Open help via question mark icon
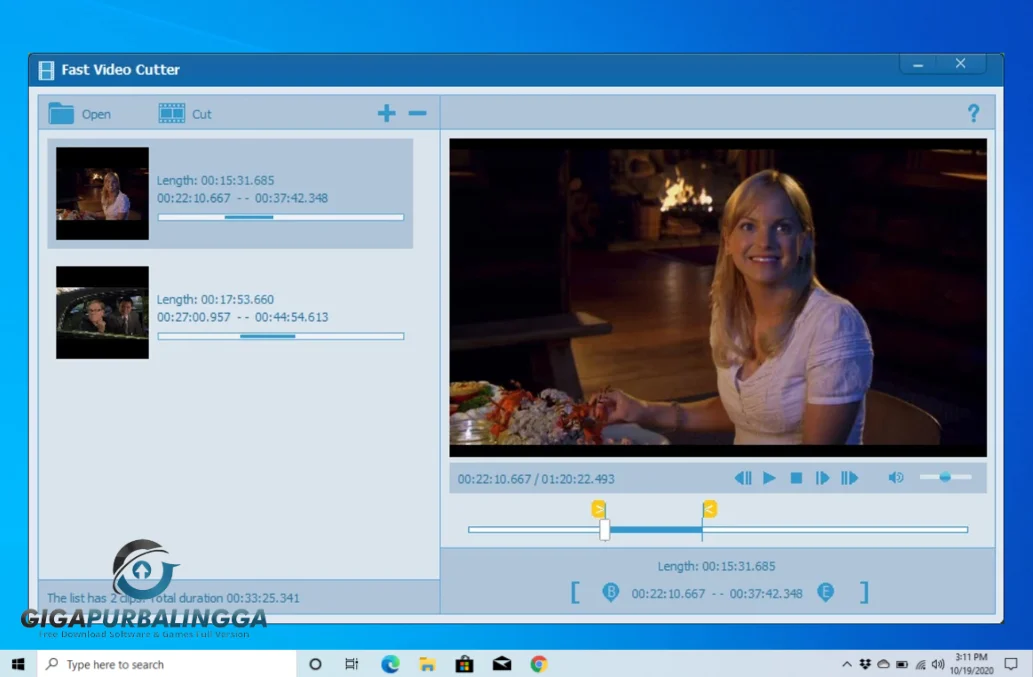Image resolution: width=1033 pixels, height=677 pixels. coord(973,114)
